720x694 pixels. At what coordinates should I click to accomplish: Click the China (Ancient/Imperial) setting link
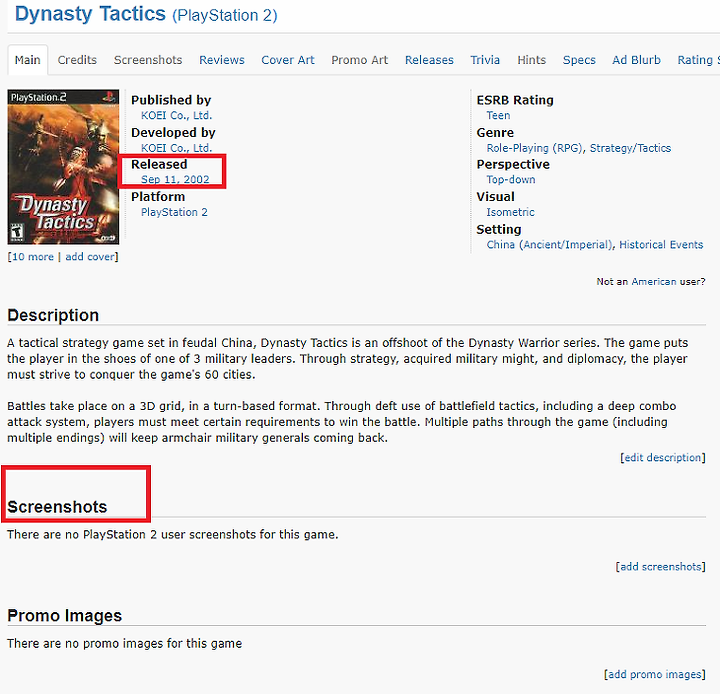(x=550, y=245)
